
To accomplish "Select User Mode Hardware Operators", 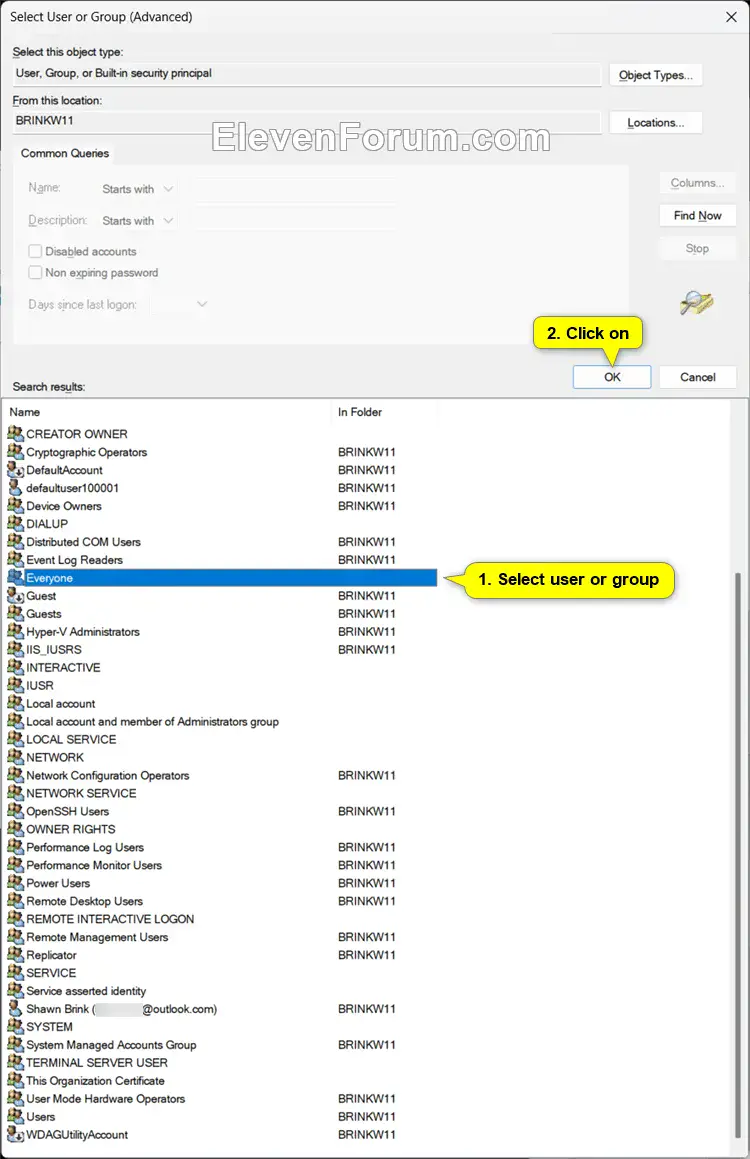I will (106, 1098).
